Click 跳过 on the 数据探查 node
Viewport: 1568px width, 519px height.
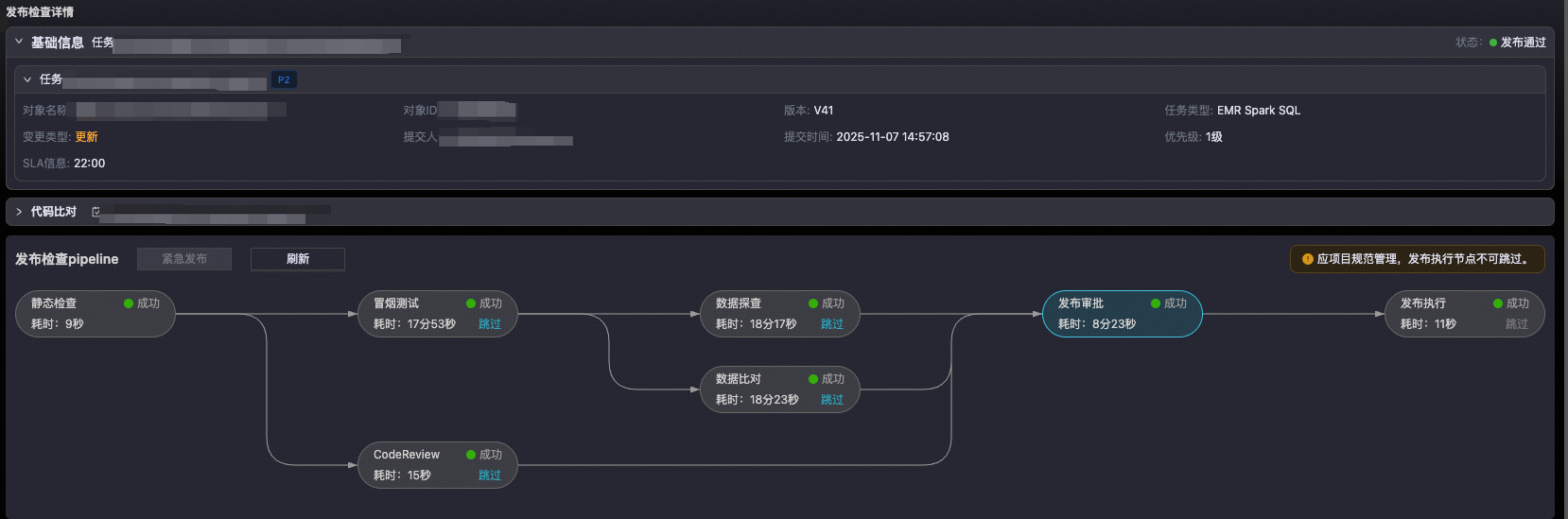832,324
